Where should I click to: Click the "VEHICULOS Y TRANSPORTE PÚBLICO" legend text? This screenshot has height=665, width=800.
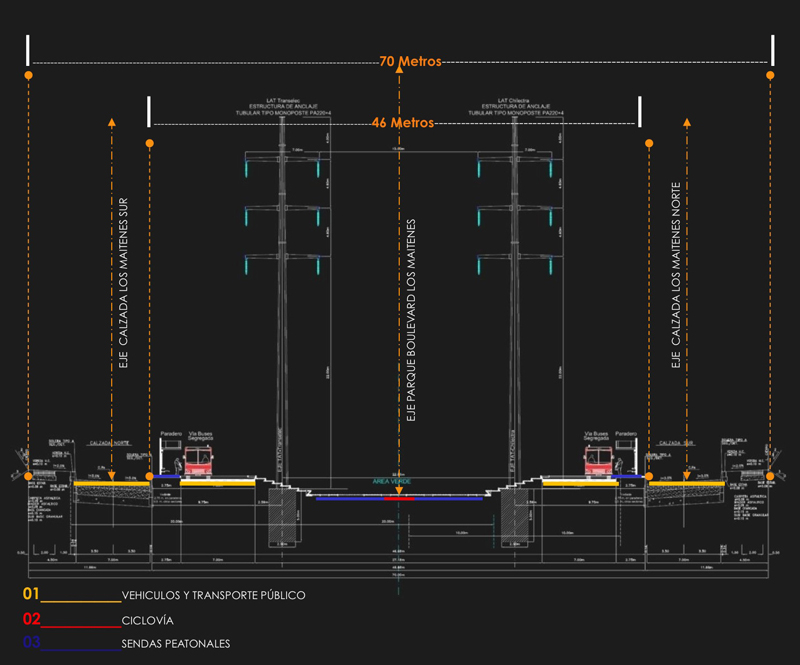click(213, 596)
